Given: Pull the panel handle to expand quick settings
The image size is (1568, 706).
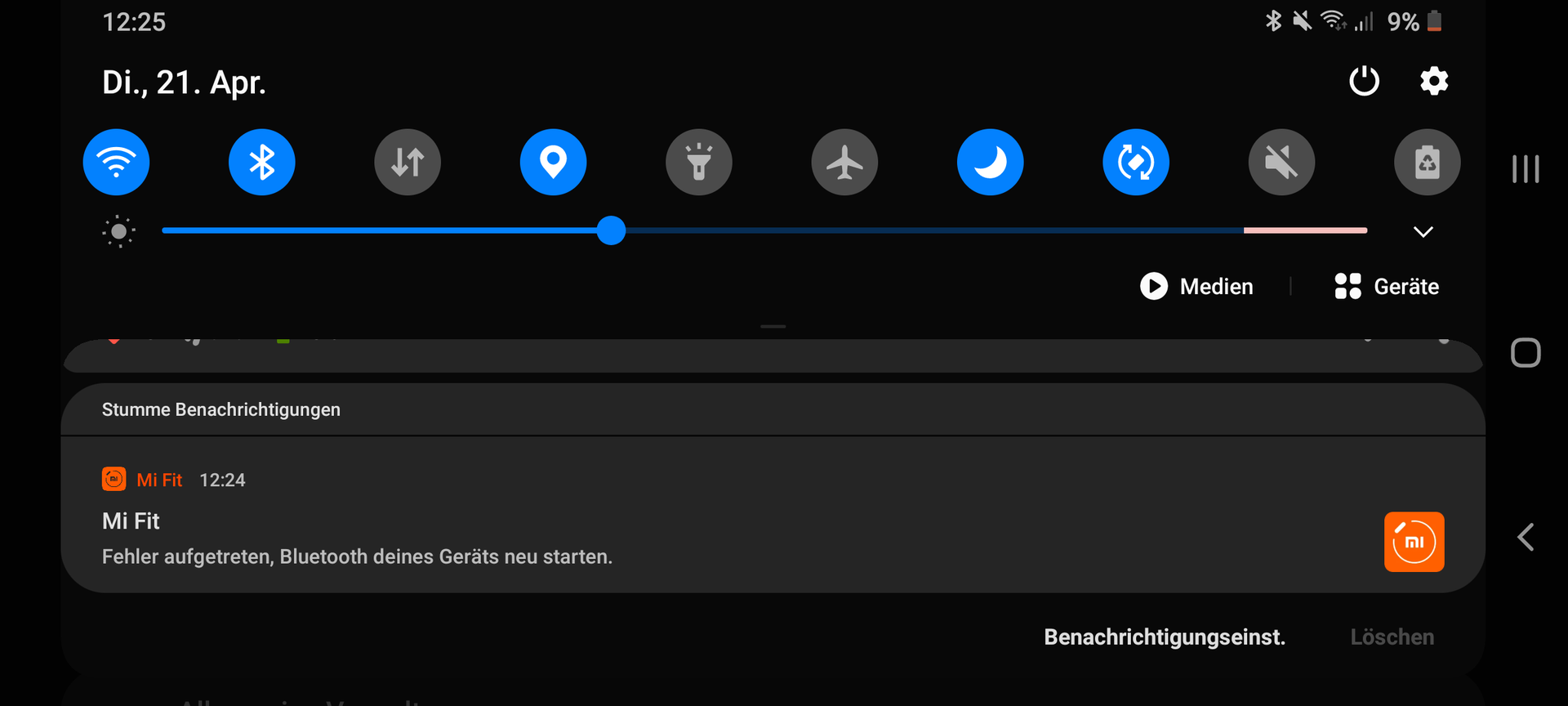Looking at the screenshot, I should coord(773,326).
